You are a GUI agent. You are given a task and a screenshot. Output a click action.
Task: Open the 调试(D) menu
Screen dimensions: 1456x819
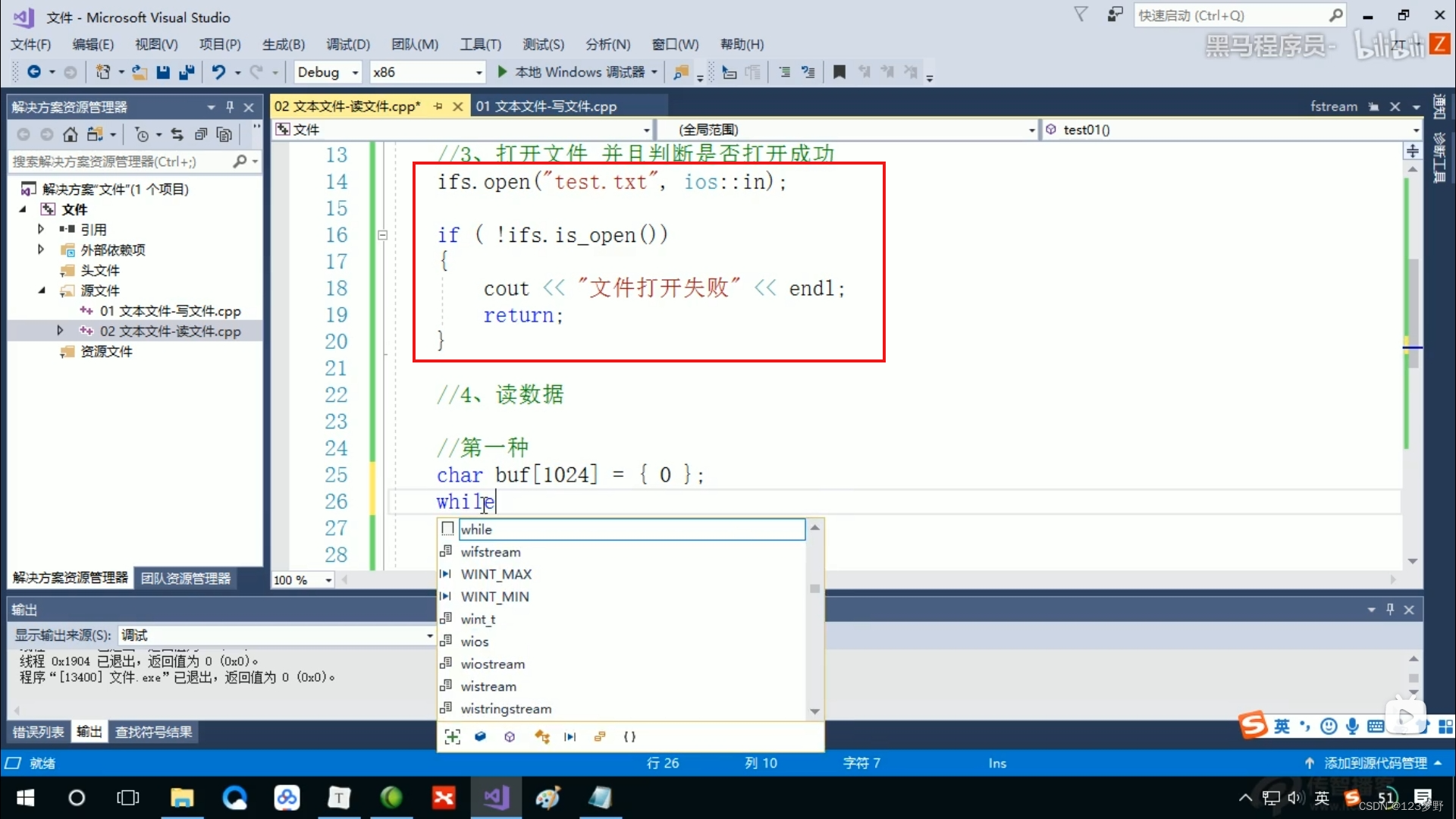pos(348,45)
